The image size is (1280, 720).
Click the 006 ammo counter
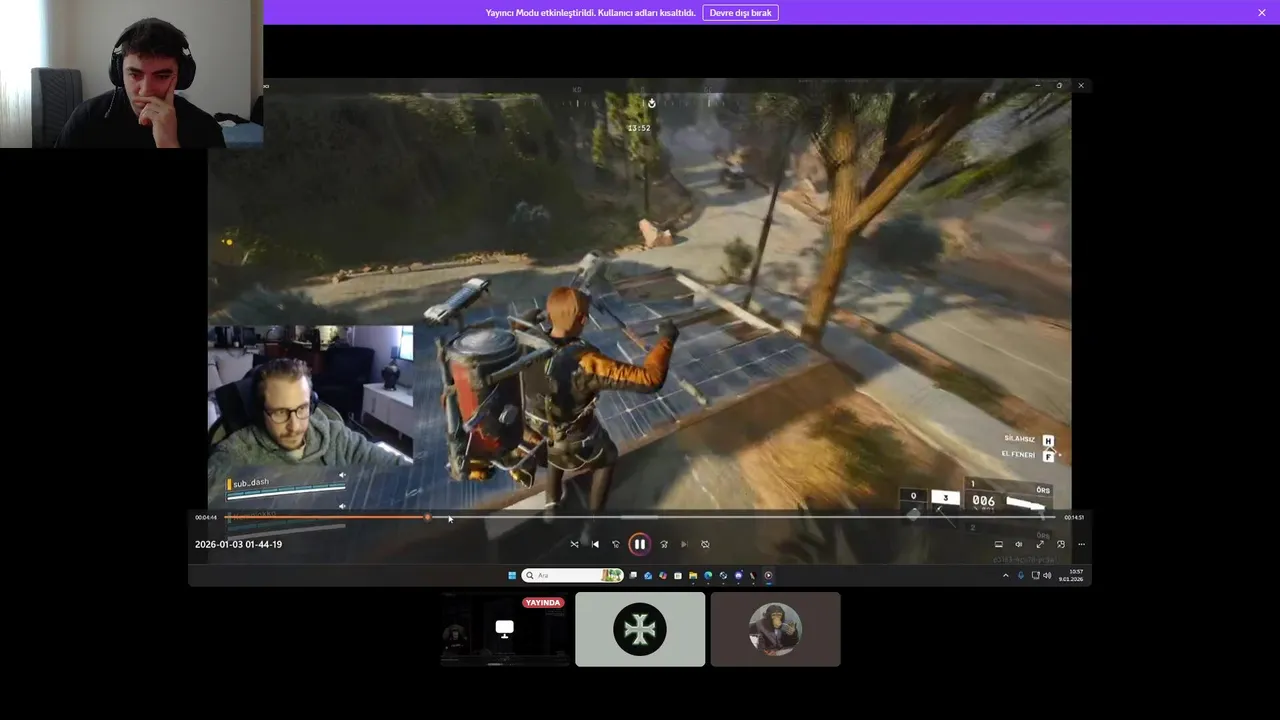(x=984, y=501)
